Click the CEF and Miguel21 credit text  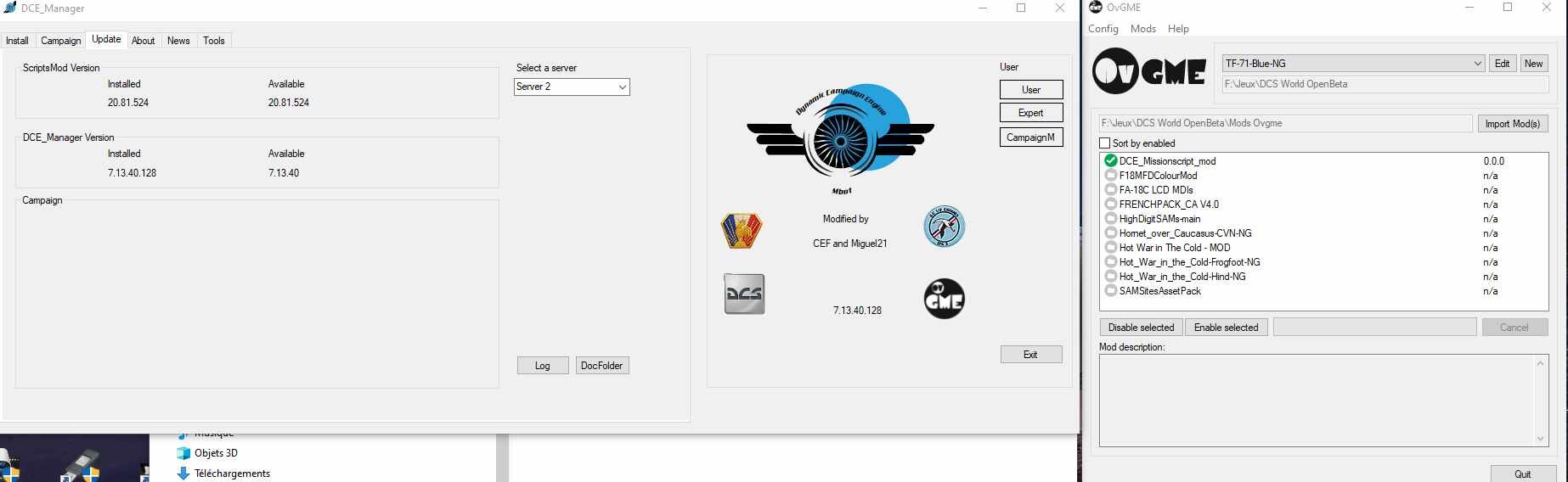pos(850,243)
